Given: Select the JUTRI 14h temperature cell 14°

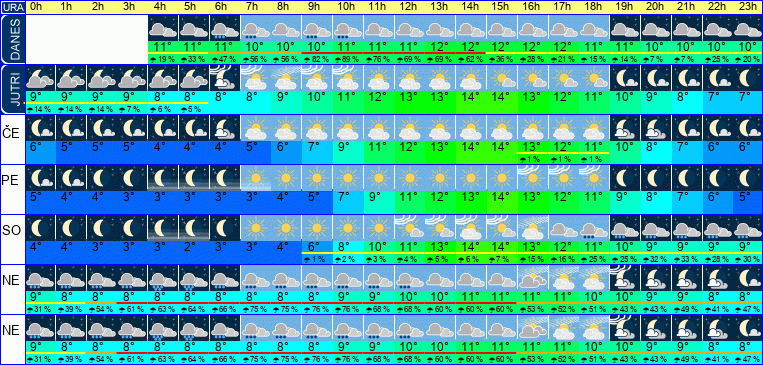Looking at the screenshot, I should click(x=471, y=96).
